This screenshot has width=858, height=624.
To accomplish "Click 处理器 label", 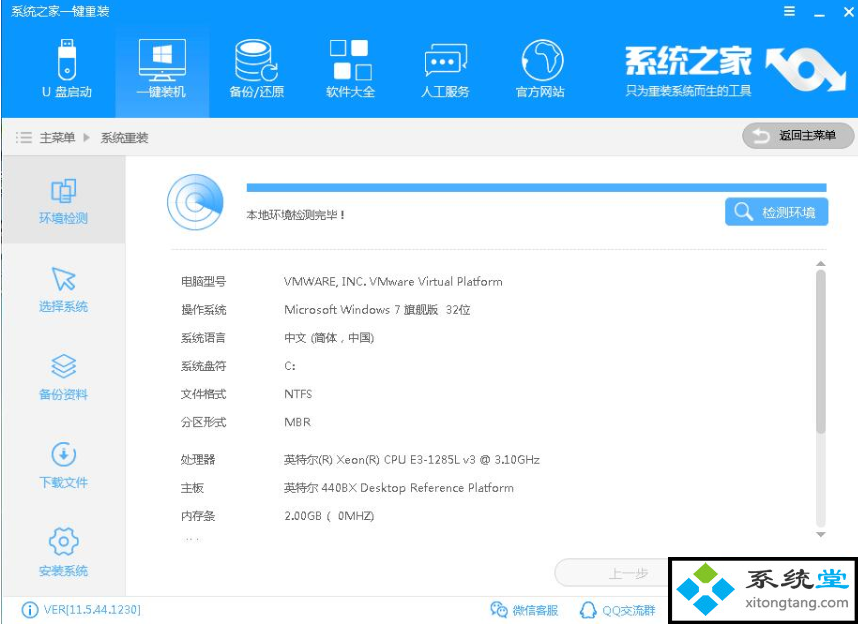I will point(198,460).
